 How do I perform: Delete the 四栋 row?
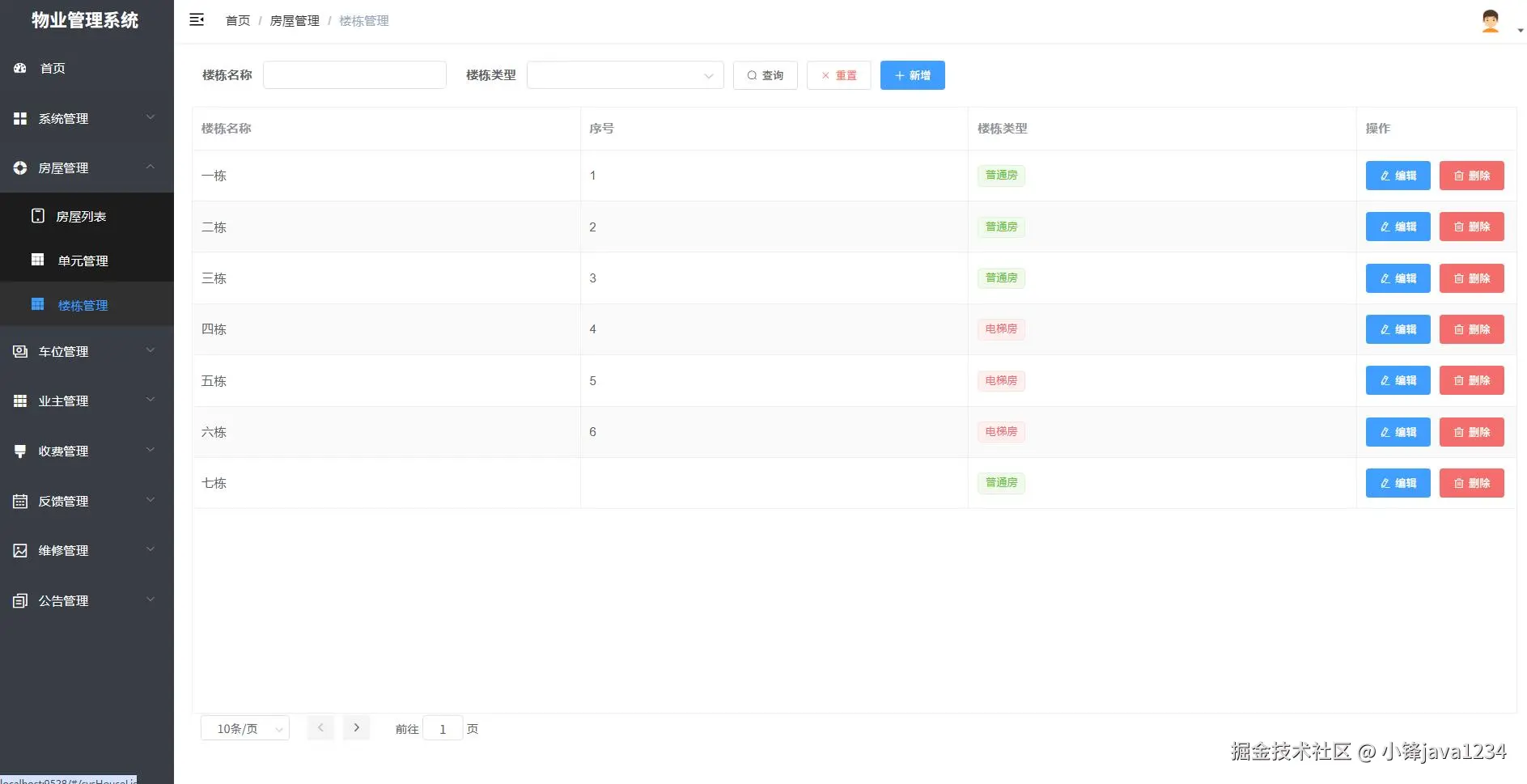(1471, 329)
